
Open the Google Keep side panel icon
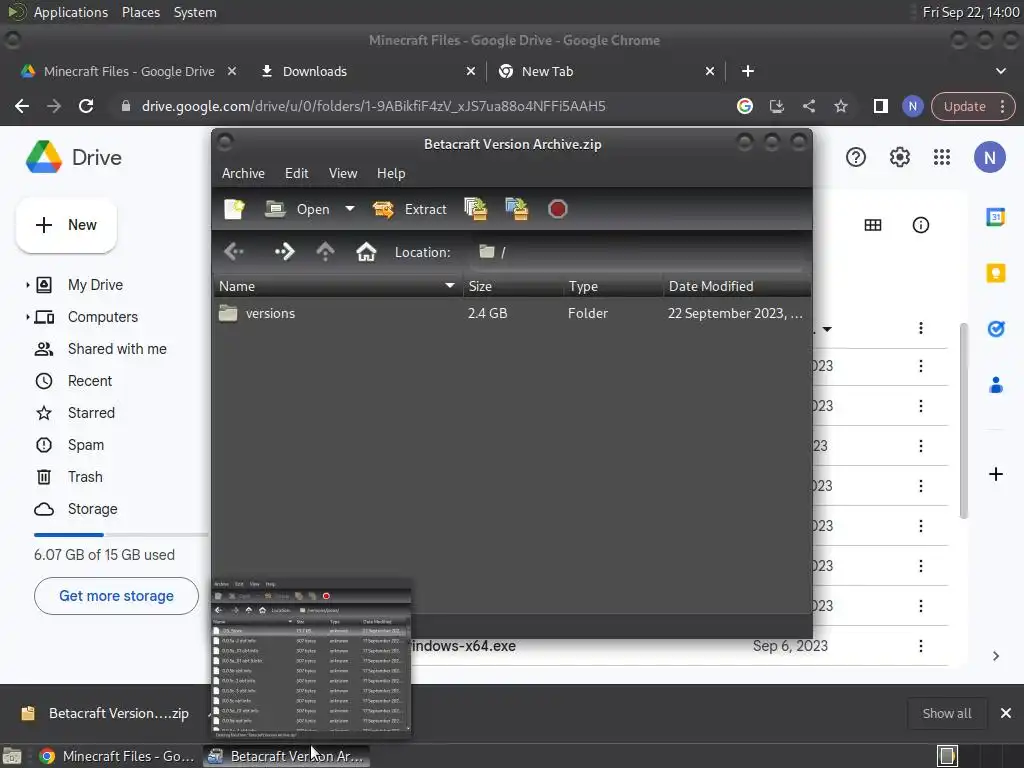[x=995, y=273]
